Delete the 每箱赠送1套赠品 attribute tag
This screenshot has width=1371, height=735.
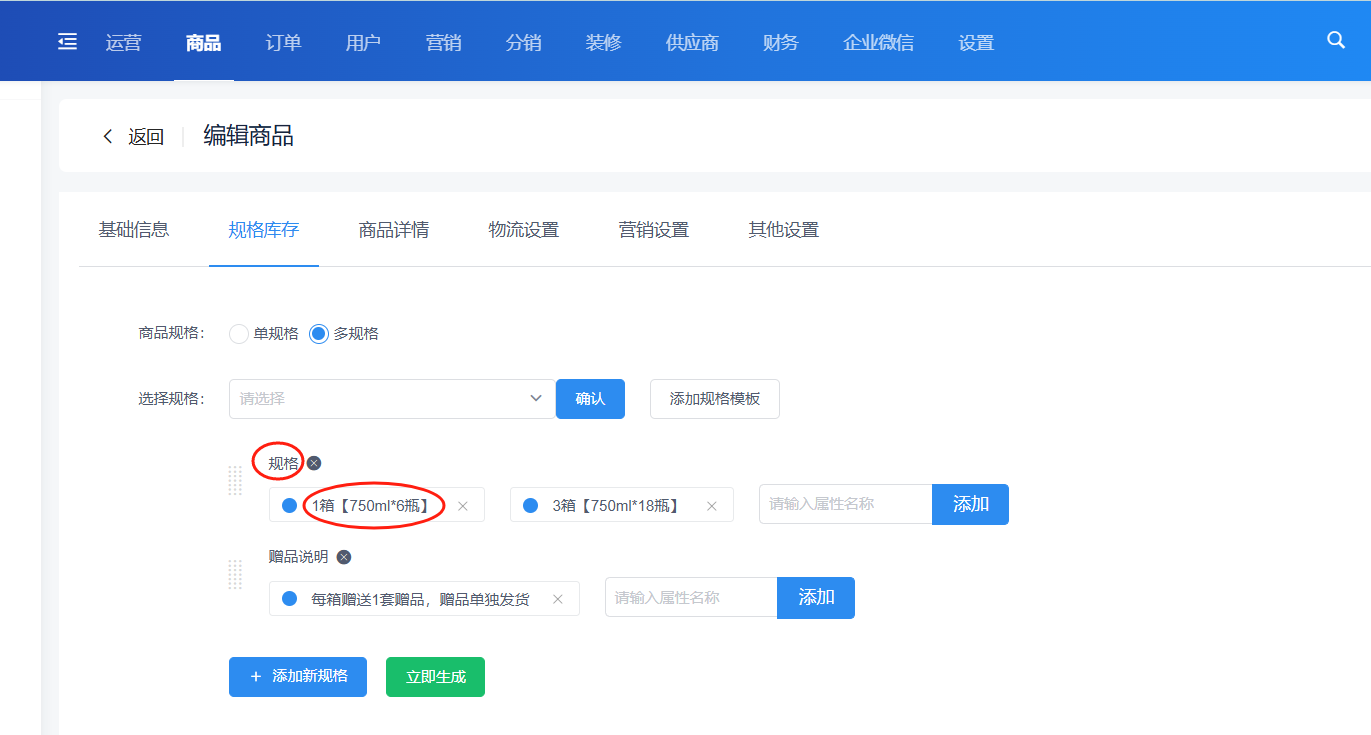558,599
